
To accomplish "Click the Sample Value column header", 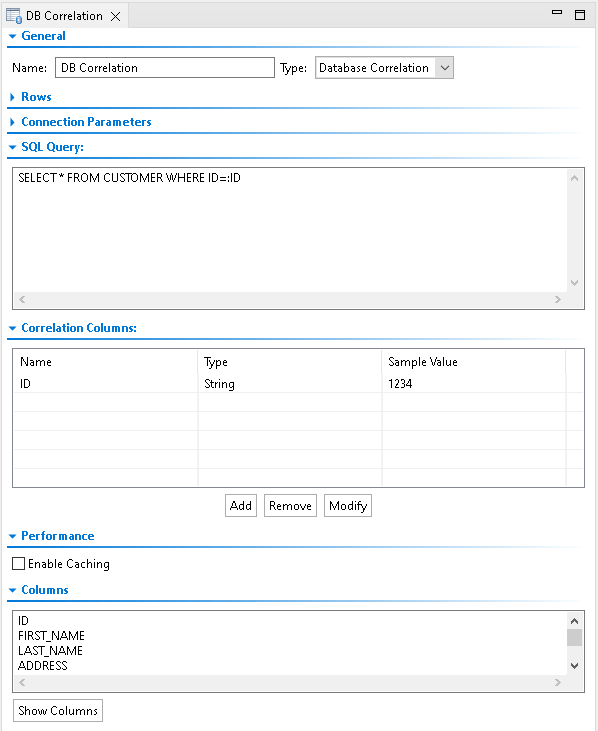I will pos(474,362).
